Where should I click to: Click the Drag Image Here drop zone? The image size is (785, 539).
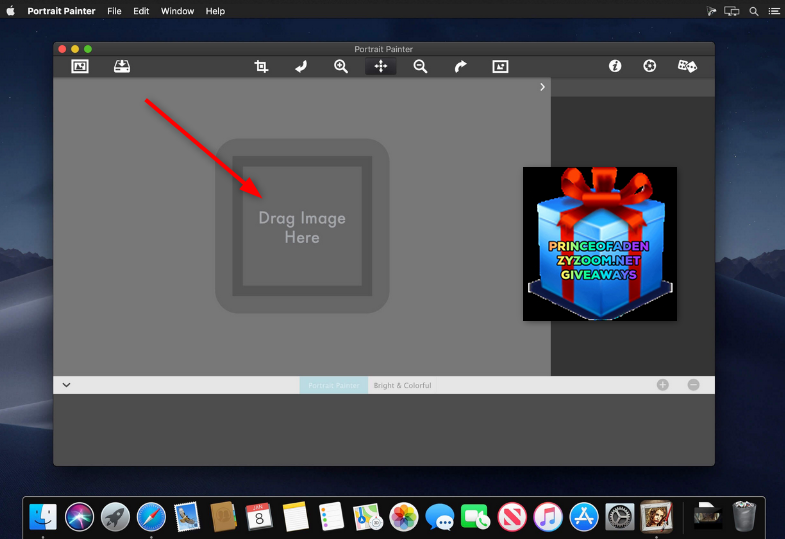(302, 226)
